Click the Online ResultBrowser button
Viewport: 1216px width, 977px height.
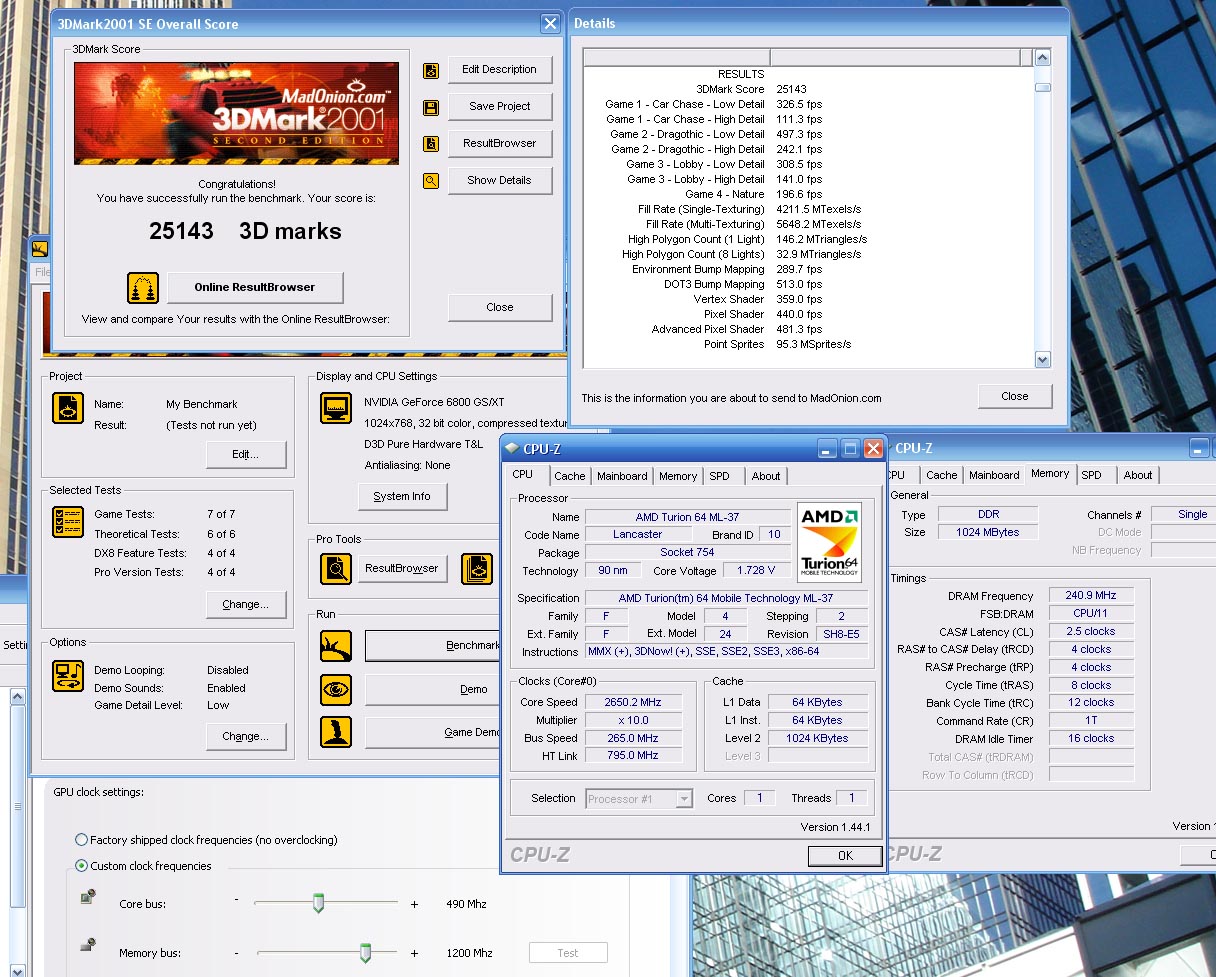(255, 288)
